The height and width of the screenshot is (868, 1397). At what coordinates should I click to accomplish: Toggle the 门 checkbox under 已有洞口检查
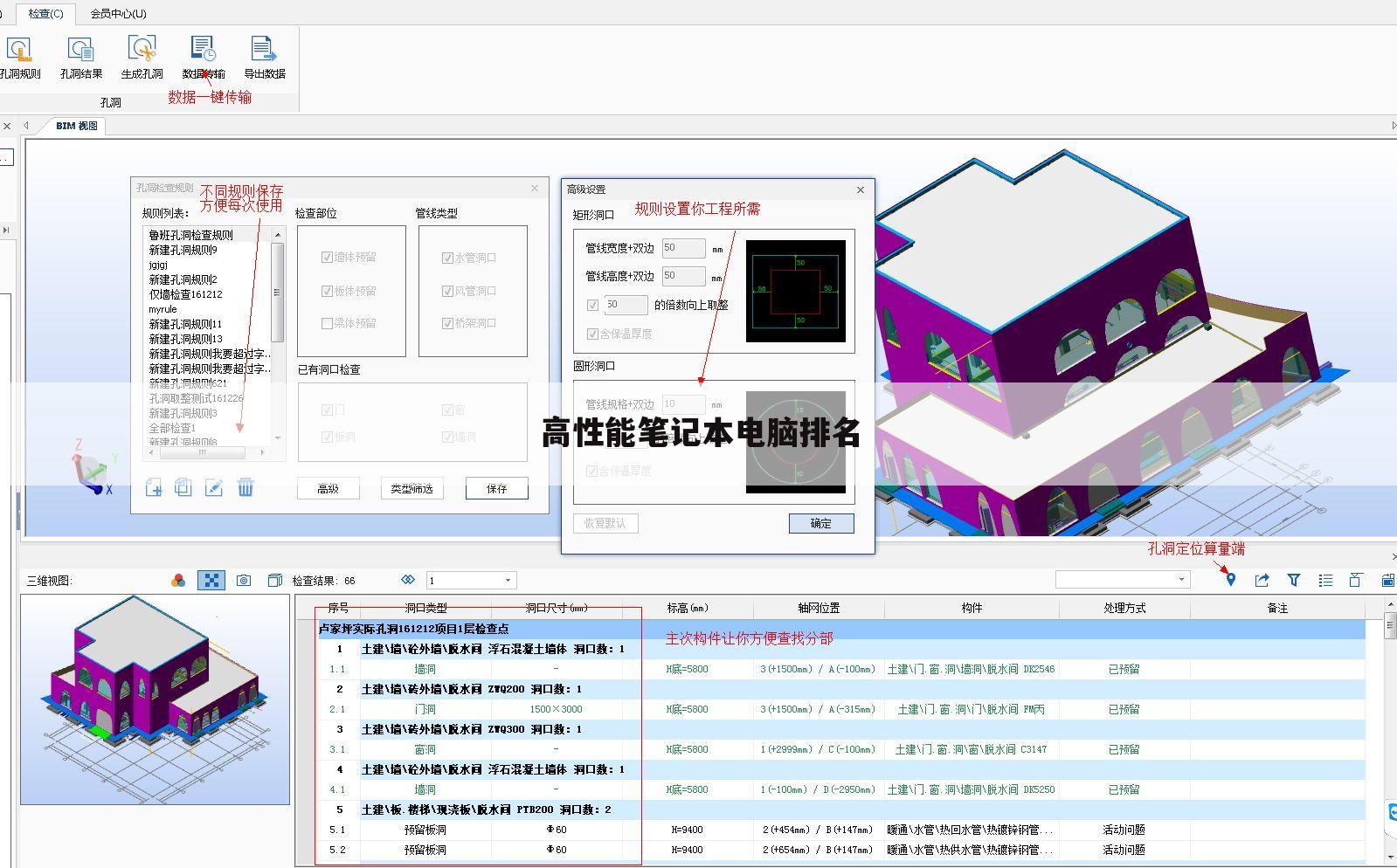327,410
